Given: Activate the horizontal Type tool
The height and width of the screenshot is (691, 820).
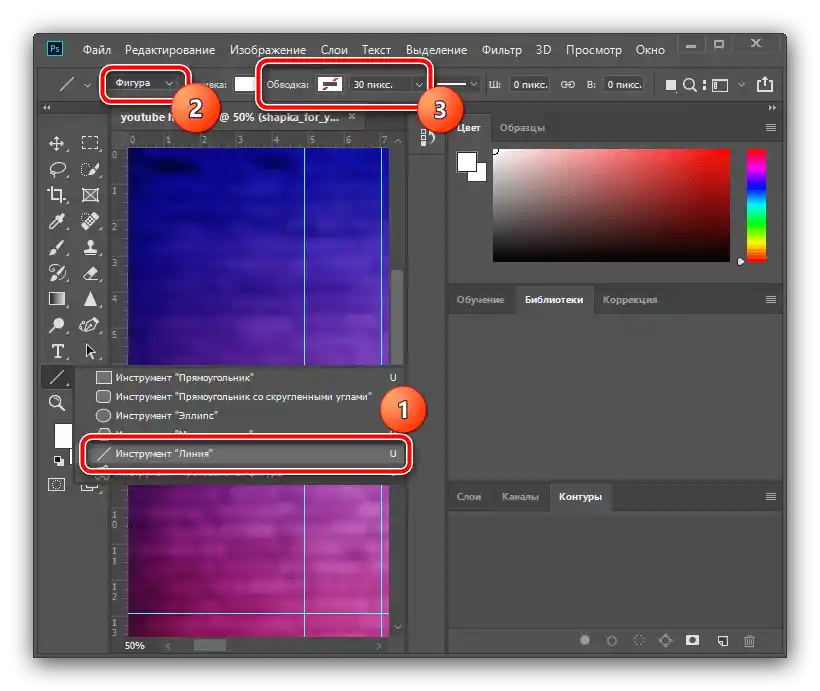Looking at the screenshot, I should pyautogui.click(x=58, y=351).
